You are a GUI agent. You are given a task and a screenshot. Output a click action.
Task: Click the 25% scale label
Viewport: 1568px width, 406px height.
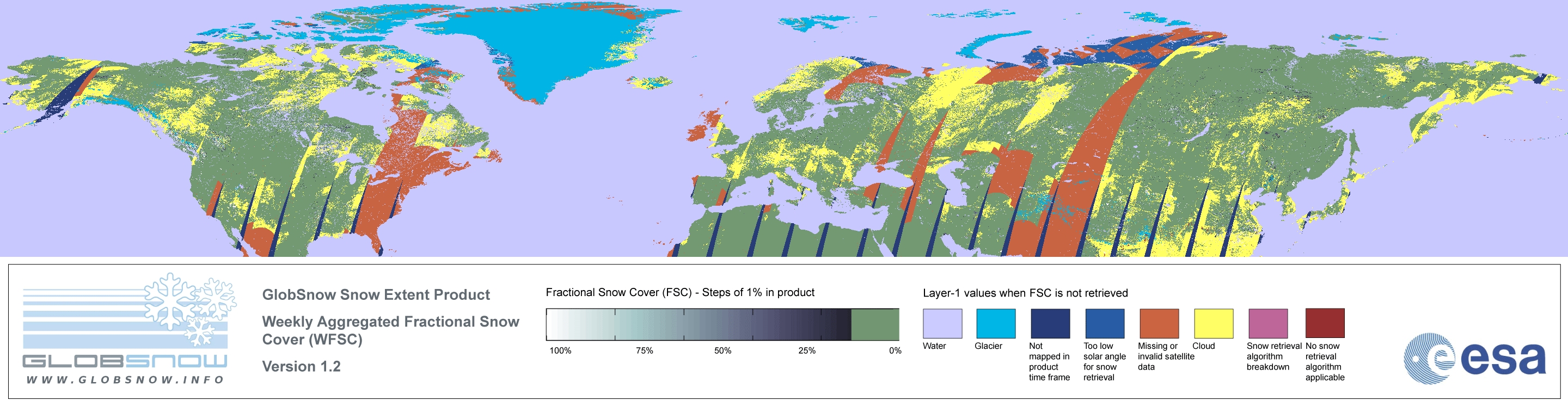coord(806,350)
